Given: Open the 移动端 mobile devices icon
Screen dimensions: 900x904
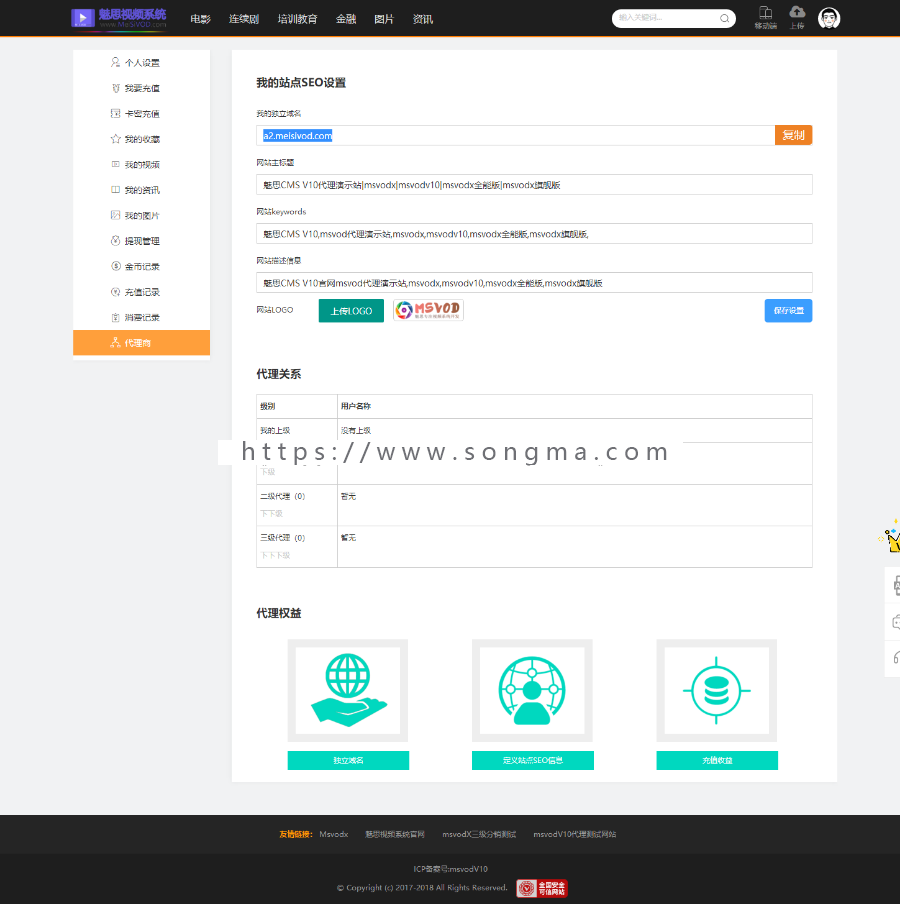Looking at the screenshot, I should pyautogui.click(x=765, y=13).
